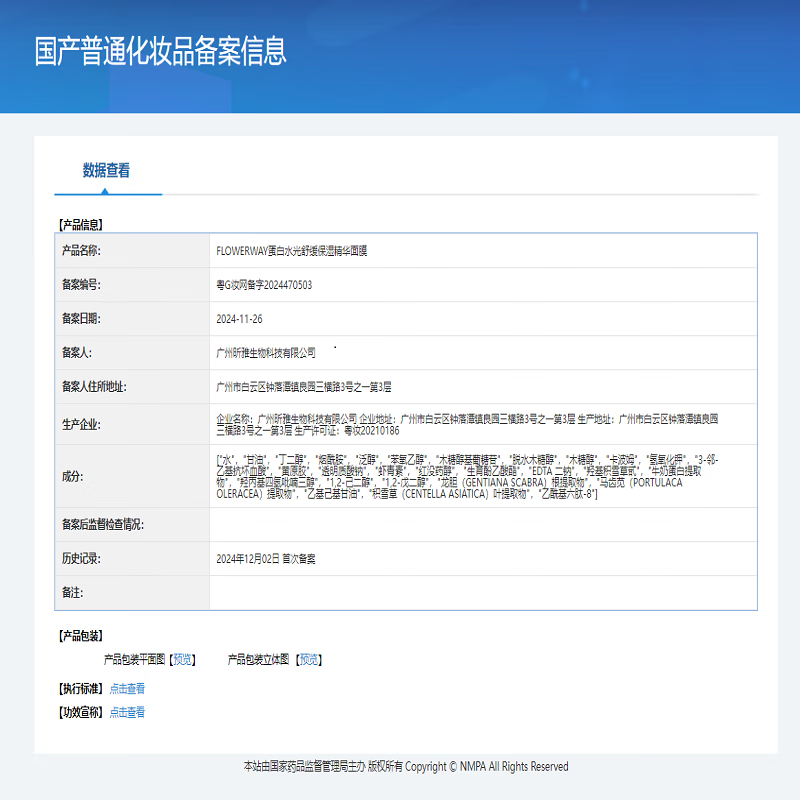The width and height of the screenshot is (800, 800).
Task: Click the 产品包装平面图 label
Action: [x=135, y=660]
